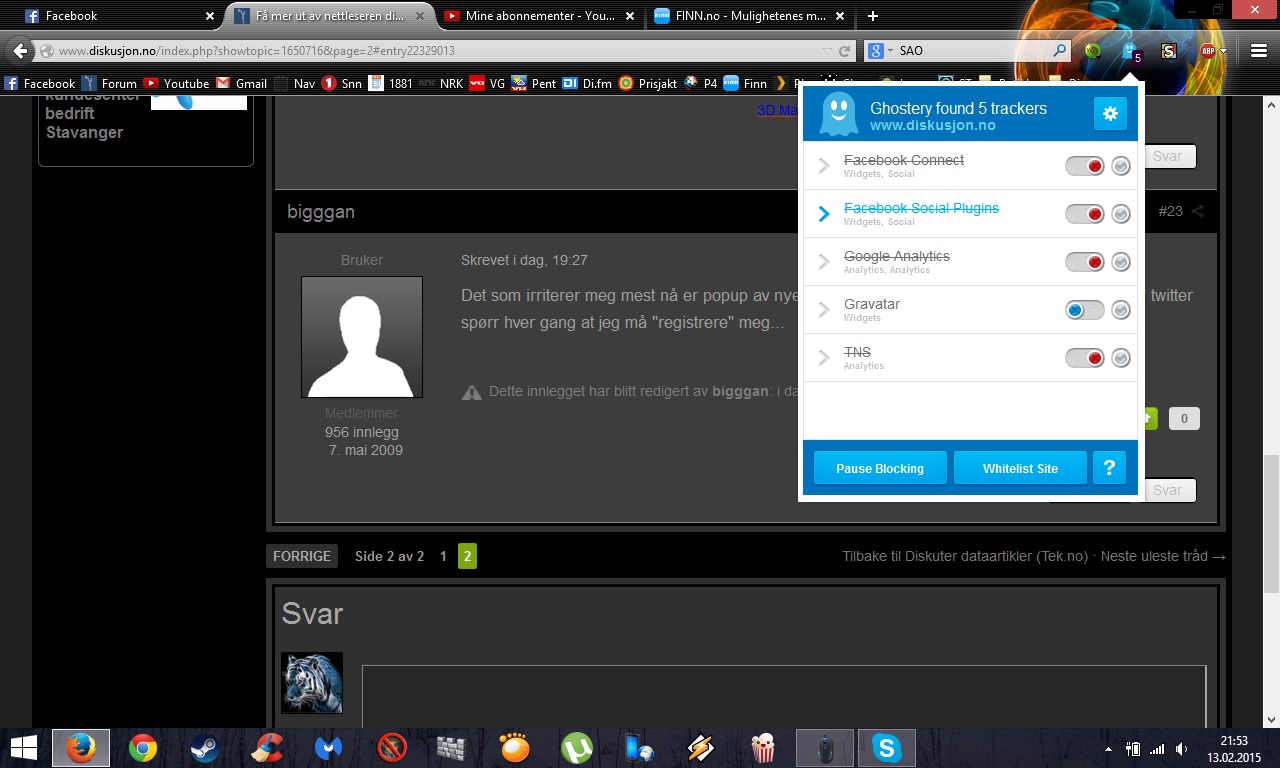Viewport: 1280px width, 768px height.
Task: Expand Facebook Connect tracker details
Action: 824,166
